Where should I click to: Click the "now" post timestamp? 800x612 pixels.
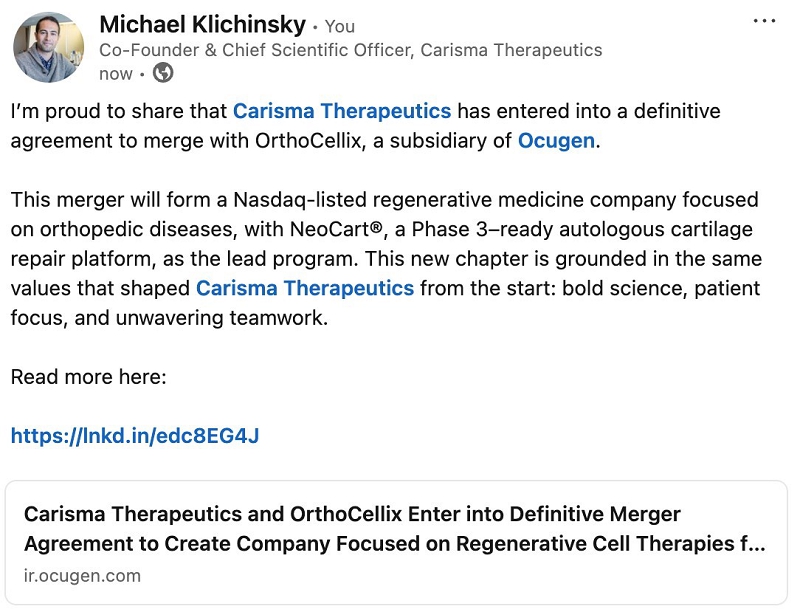pyautogui.click(x=116, y=73)
